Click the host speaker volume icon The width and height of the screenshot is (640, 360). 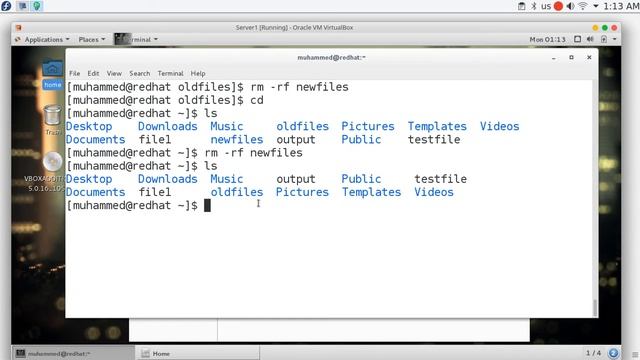tap(570, 6)
